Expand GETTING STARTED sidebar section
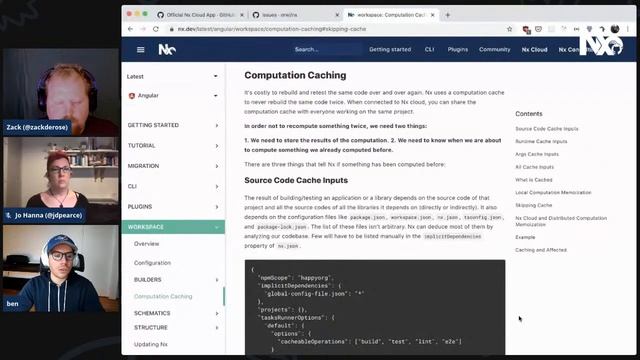Image resolution: width=640 pixels, height=360 pixels. click(x=173, y=125)
